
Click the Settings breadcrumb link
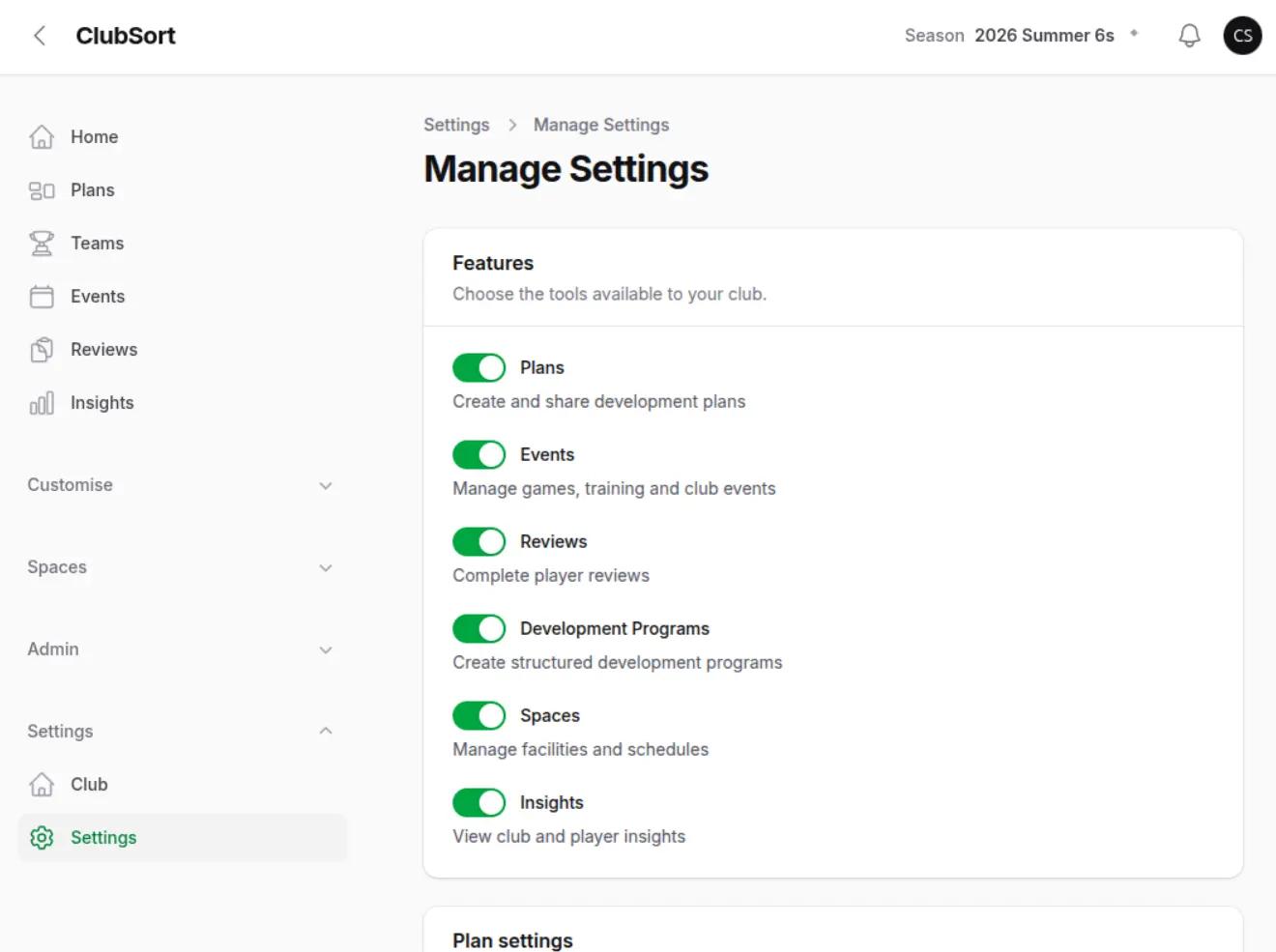(456, 125)
